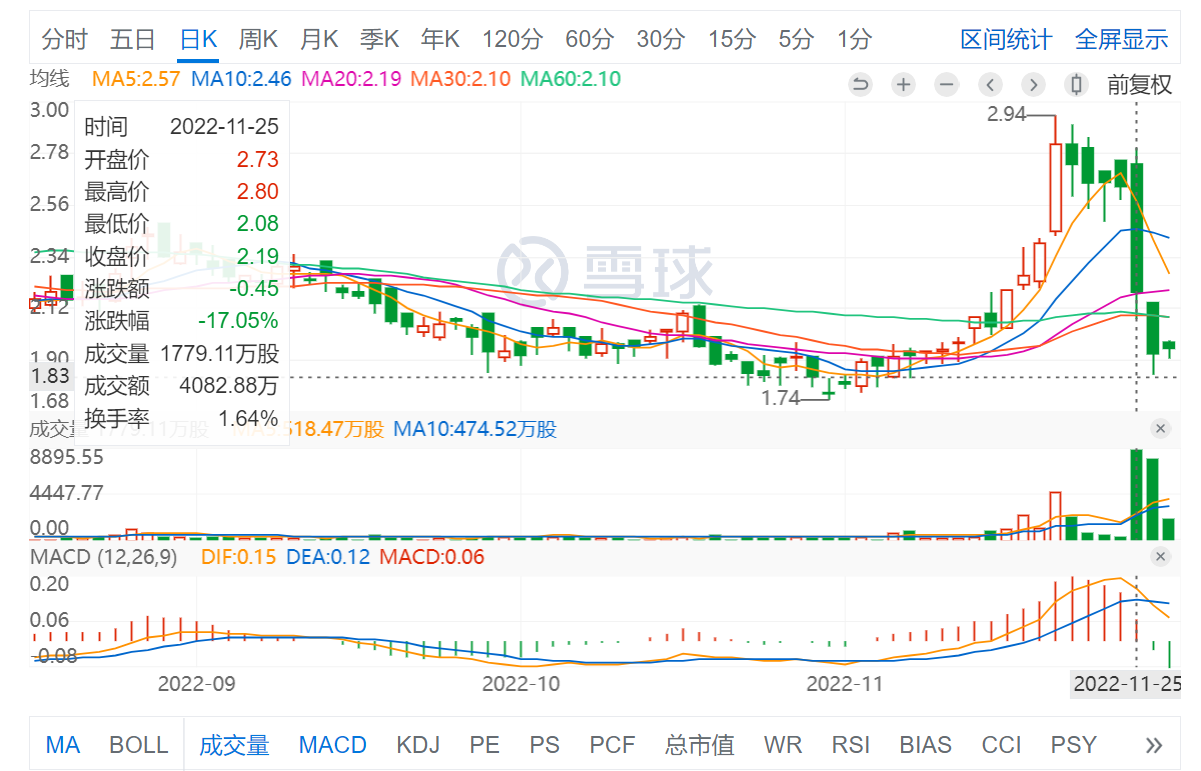Image resolution: width=1201 pixels, height=771 pixels.
Task: Toggle the BOLL overlay indicator
Action: pos(139,745)
